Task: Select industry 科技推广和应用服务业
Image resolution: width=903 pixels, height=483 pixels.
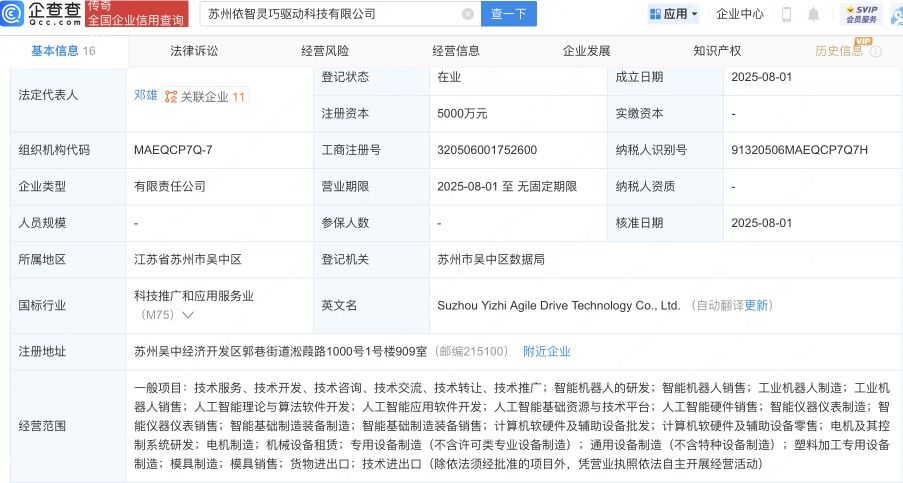Action: point(194,296)
